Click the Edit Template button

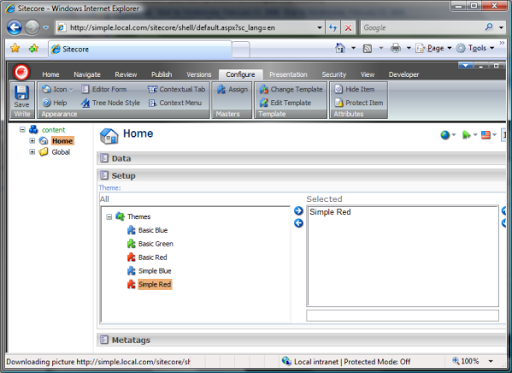pos(285,103)
